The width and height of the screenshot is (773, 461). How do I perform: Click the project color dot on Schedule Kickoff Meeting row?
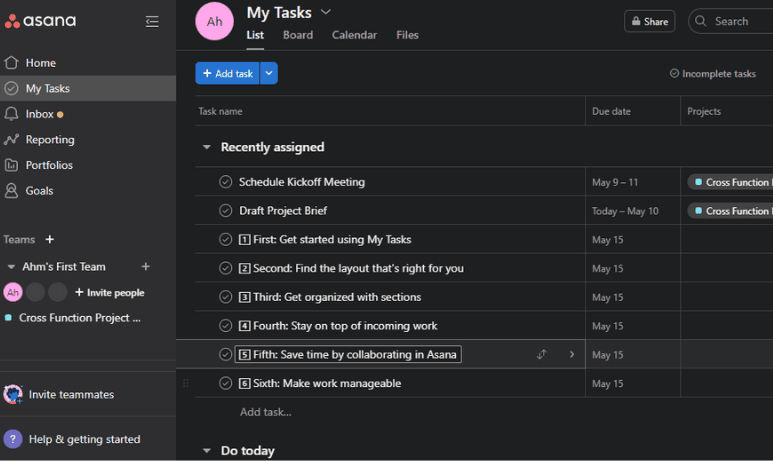pyautogui.click(x=698, y=182)
